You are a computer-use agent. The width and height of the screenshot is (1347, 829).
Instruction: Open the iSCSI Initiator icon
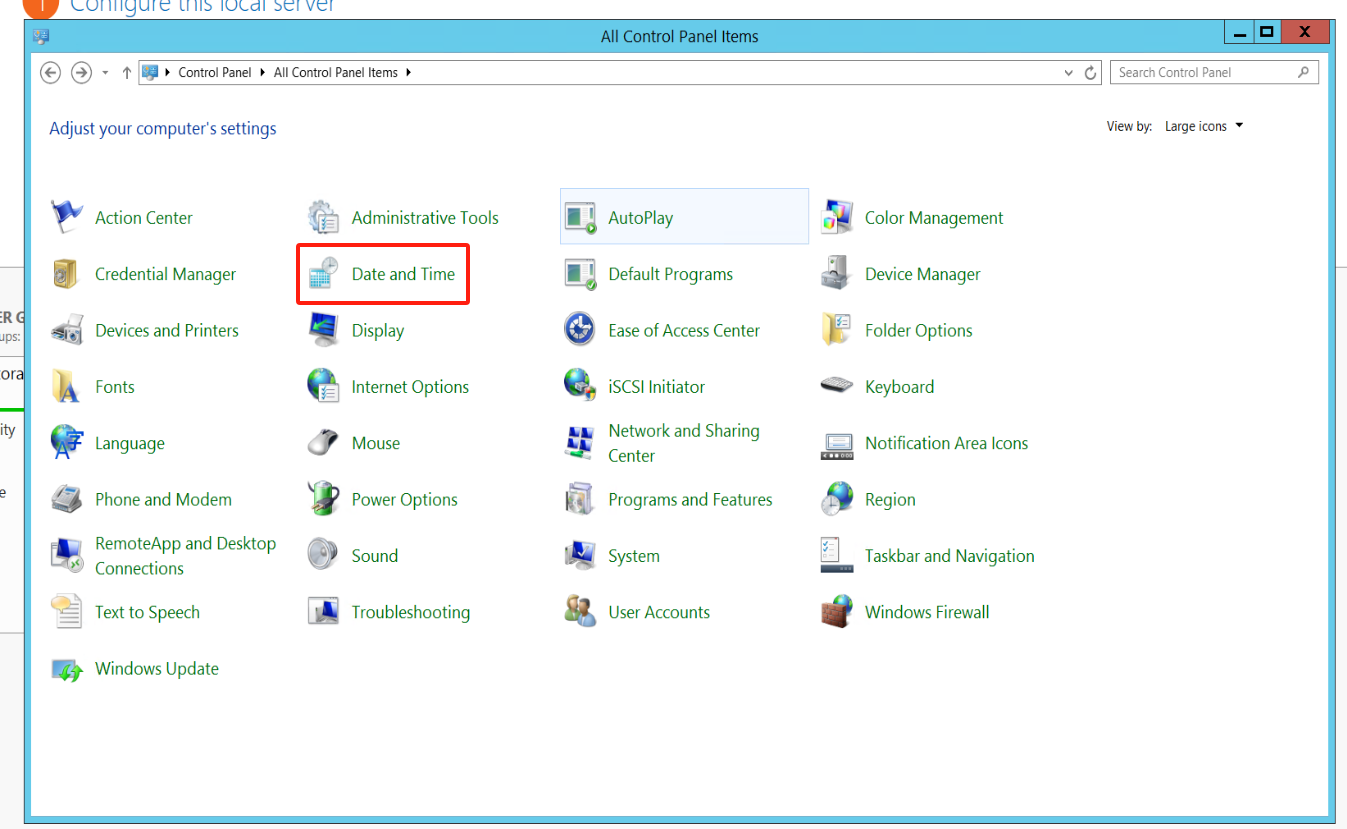click(x=580, y=386)
